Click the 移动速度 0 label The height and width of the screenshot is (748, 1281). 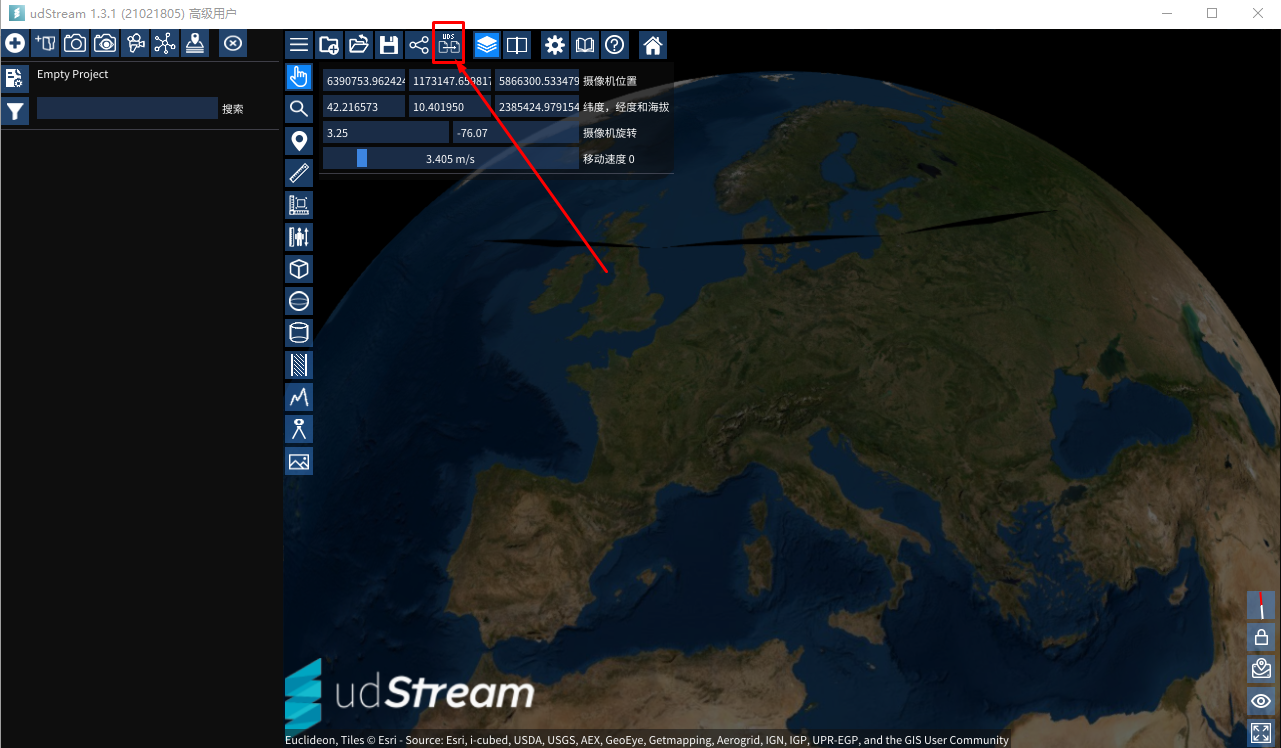(x=609, y=159)
